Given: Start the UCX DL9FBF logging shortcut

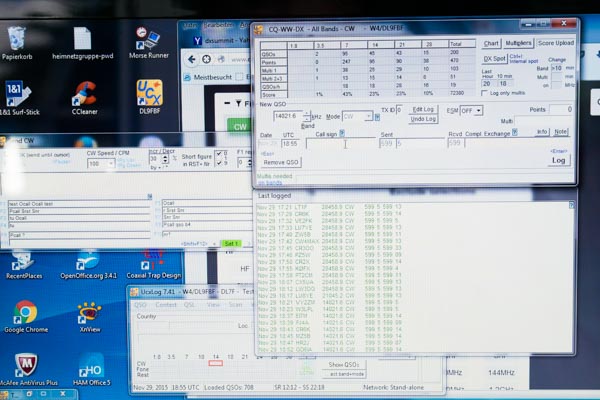Looking at the screenshot, I should 149,95.
